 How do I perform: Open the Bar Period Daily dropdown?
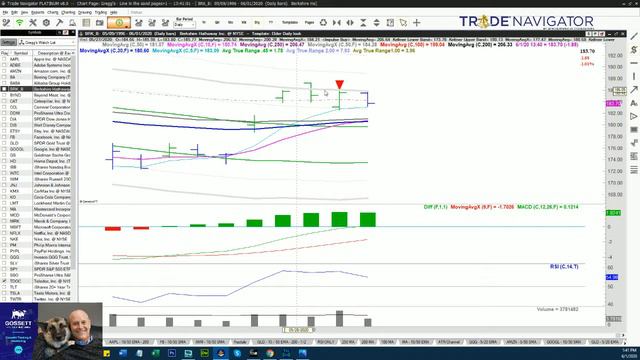(184, 25)
